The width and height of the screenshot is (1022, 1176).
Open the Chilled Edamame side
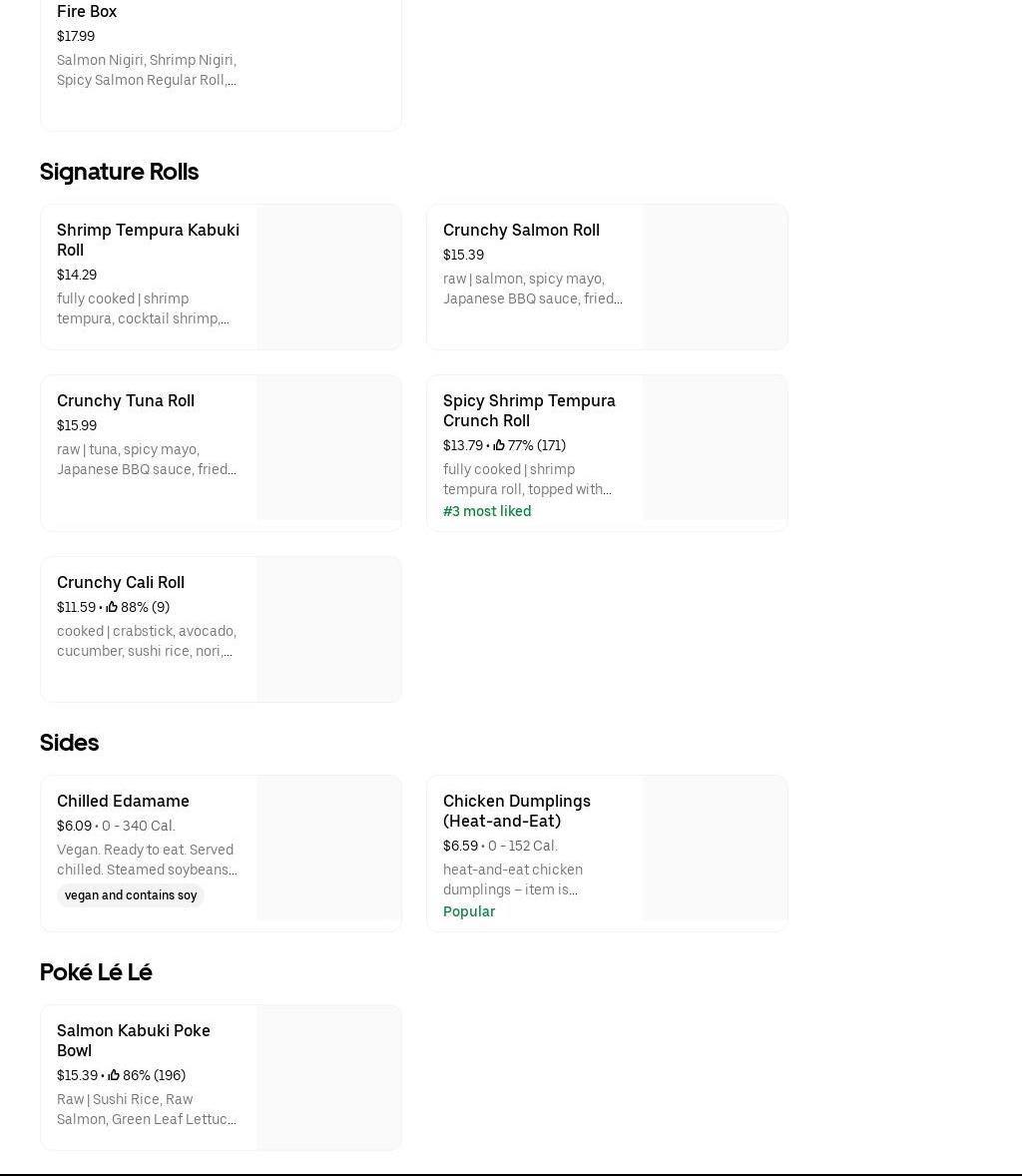pos(123,801)
